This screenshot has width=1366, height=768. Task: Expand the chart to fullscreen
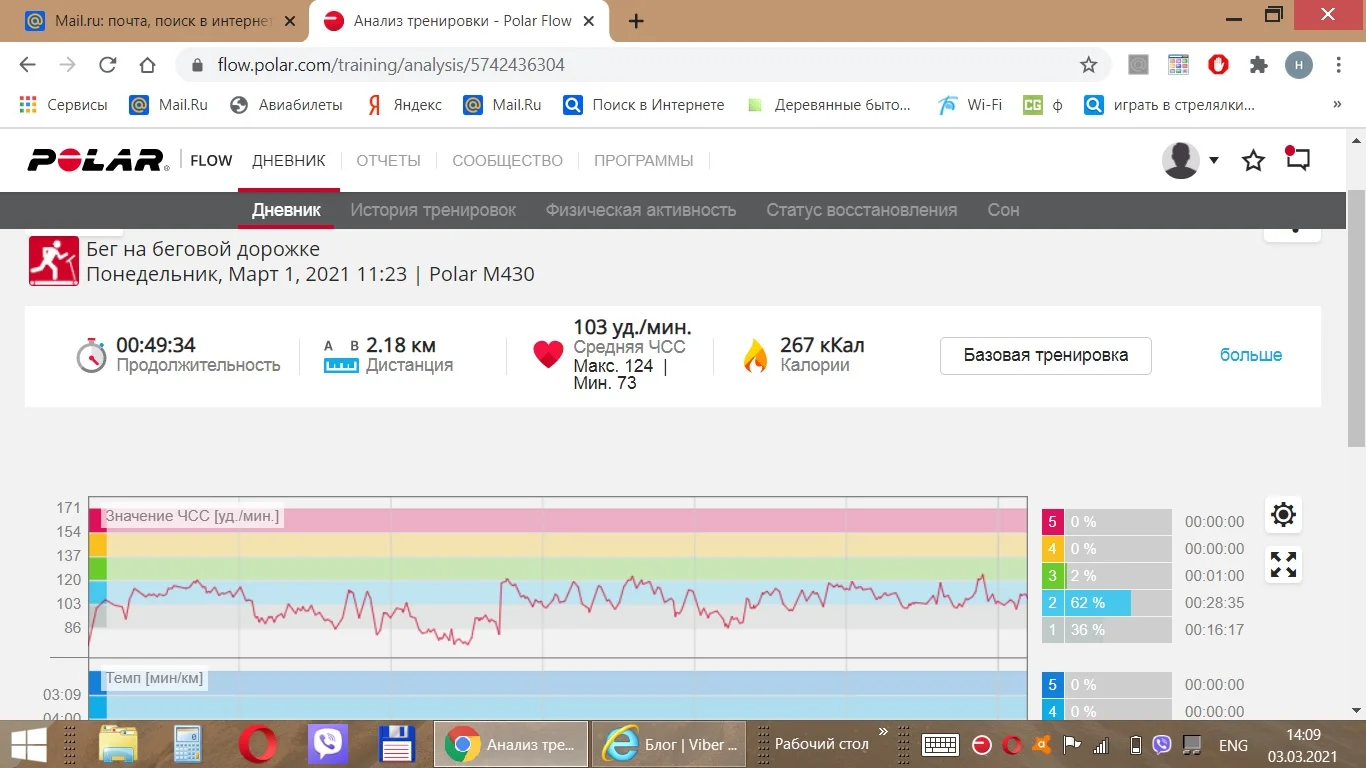pos(1283,565)
